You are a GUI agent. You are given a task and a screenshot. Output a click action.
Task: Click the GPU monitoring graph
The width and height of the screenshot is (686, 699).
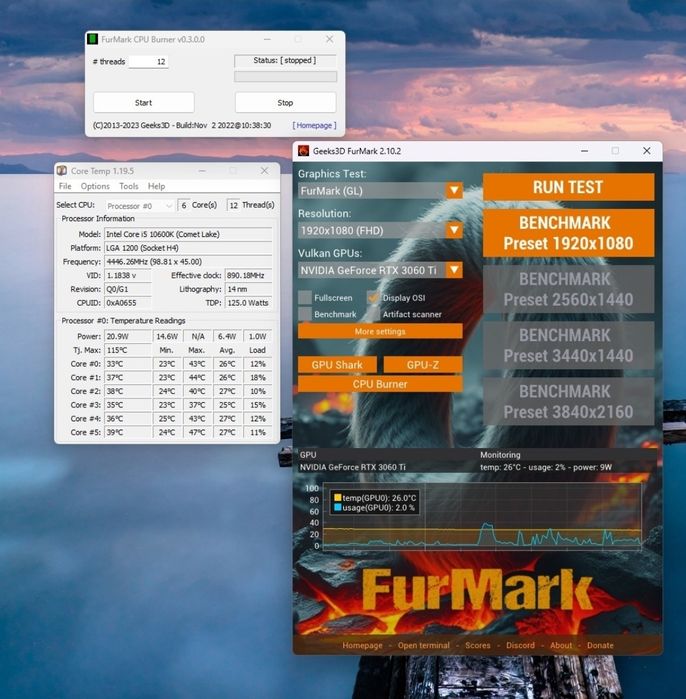(481, 516)
